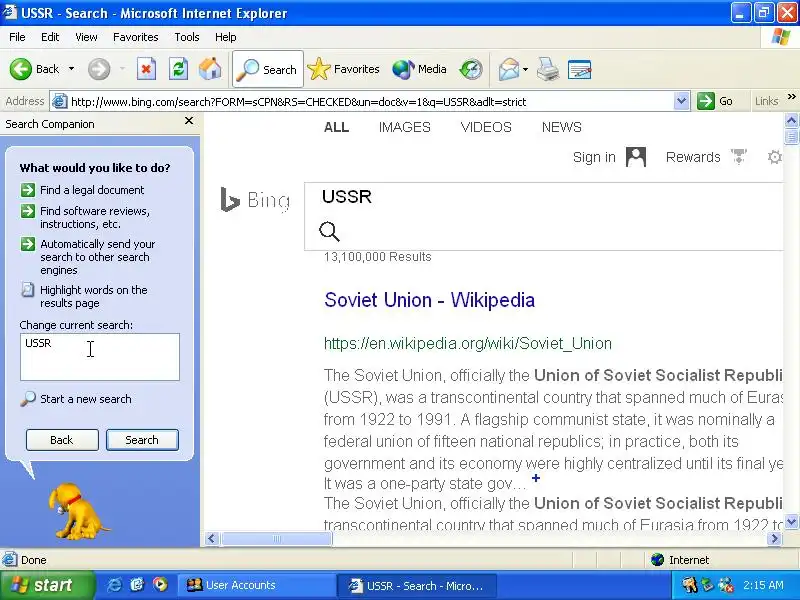Screen dimensions: 800x600
Task: Open the Tools menu
Action: tap(187, 37)
